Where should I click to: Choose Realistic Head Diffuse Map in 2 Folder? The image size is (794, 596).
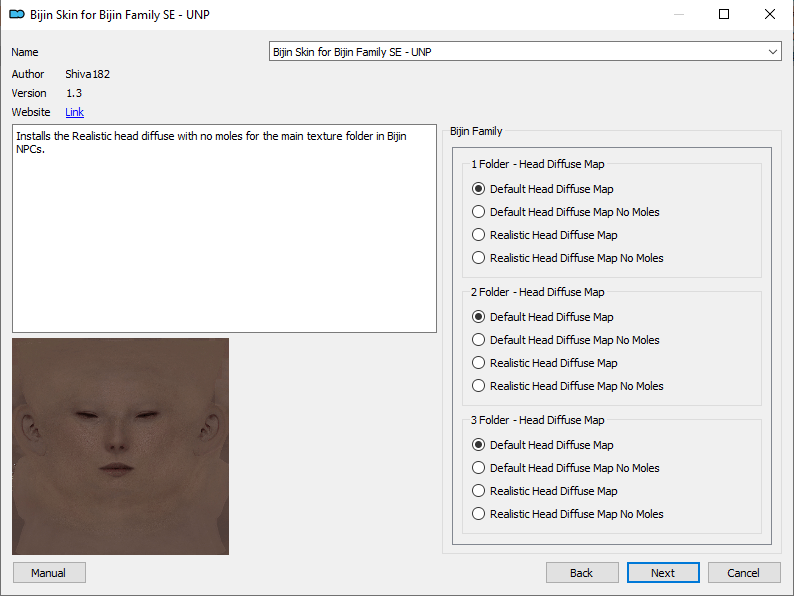[544, 363]
